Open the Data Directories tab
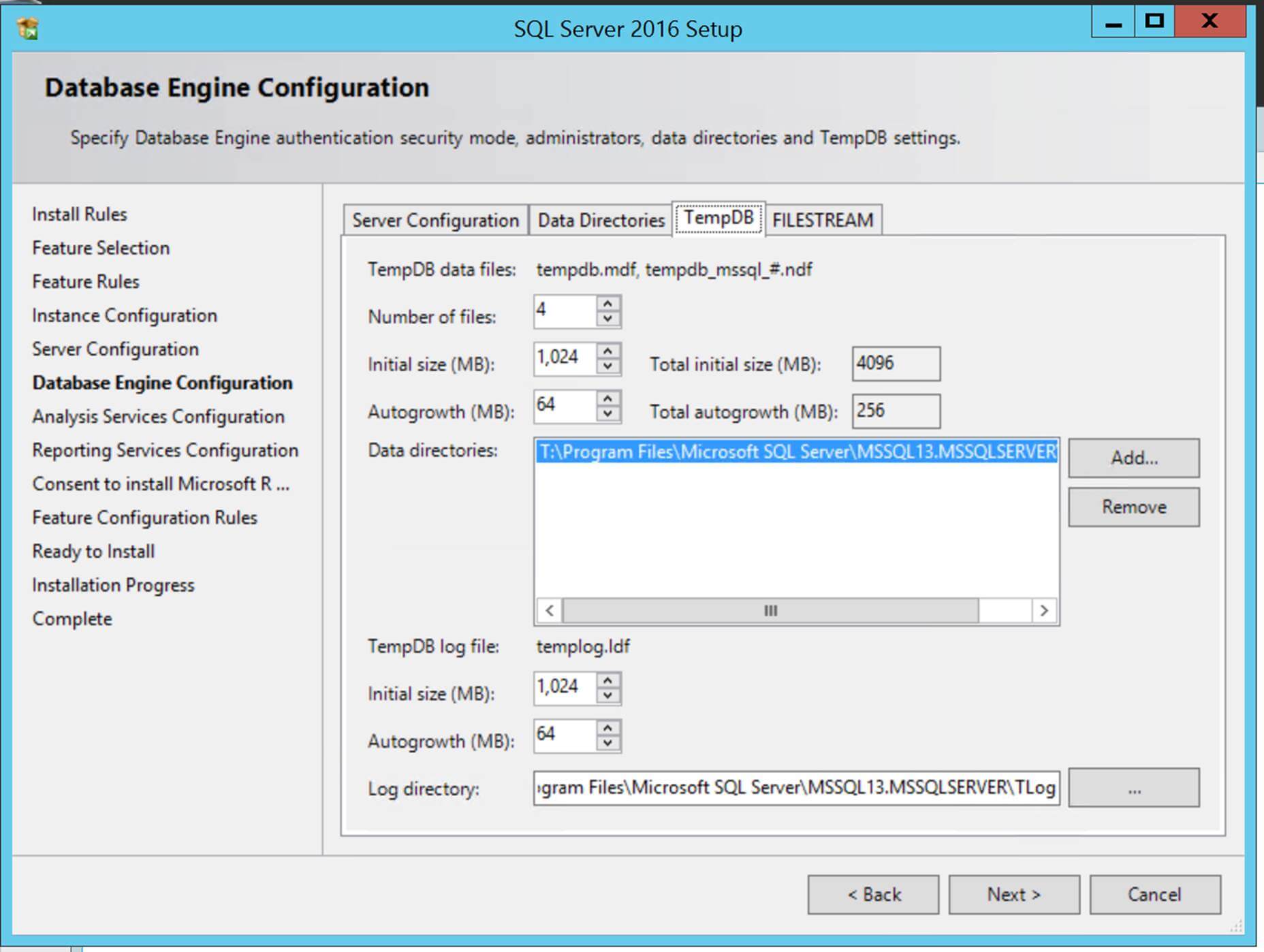Viewport: 1264px width, 952px height. point(600,219)
